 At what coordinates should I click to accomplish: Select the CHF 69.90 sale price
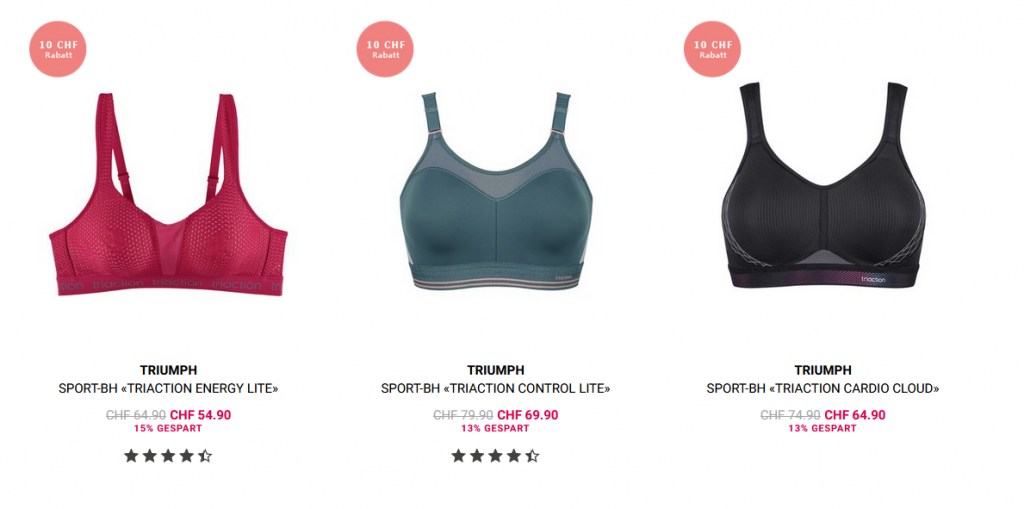pos(528,415)
